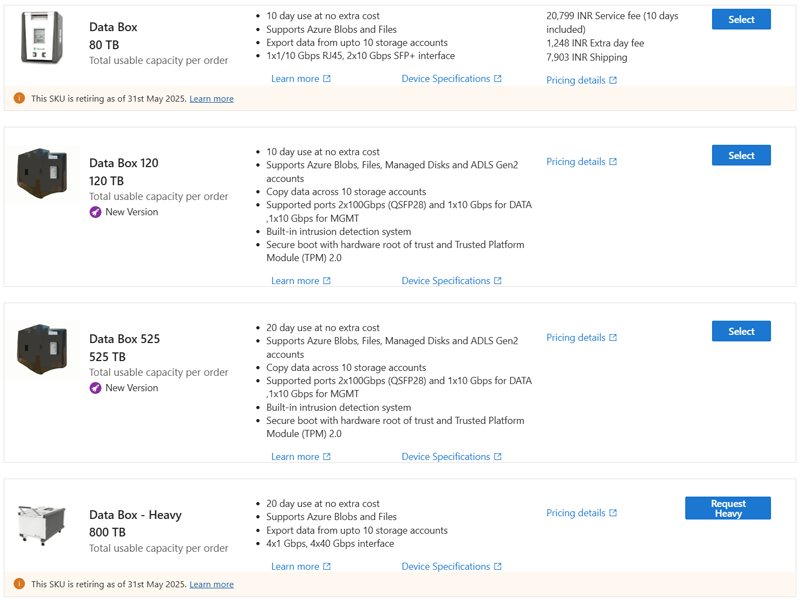Open Learn more for Data Box 120
This screenshot has width=800, height=602.
pyautogui.click(x=300, y=281)
